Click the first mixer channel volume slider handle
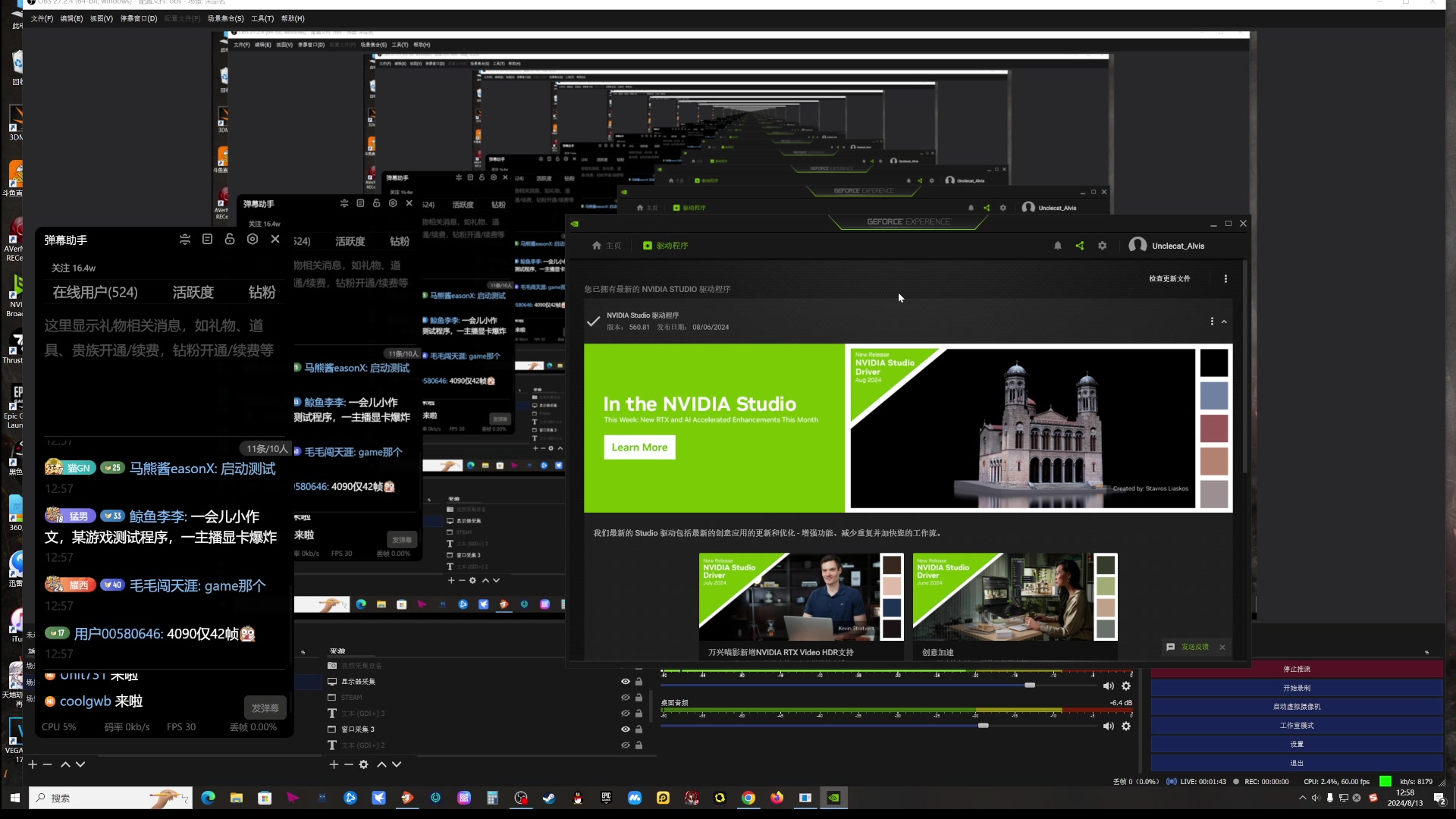This screenshot has height=819, width=1456. pyautogui.click(x=1030, y=686)
